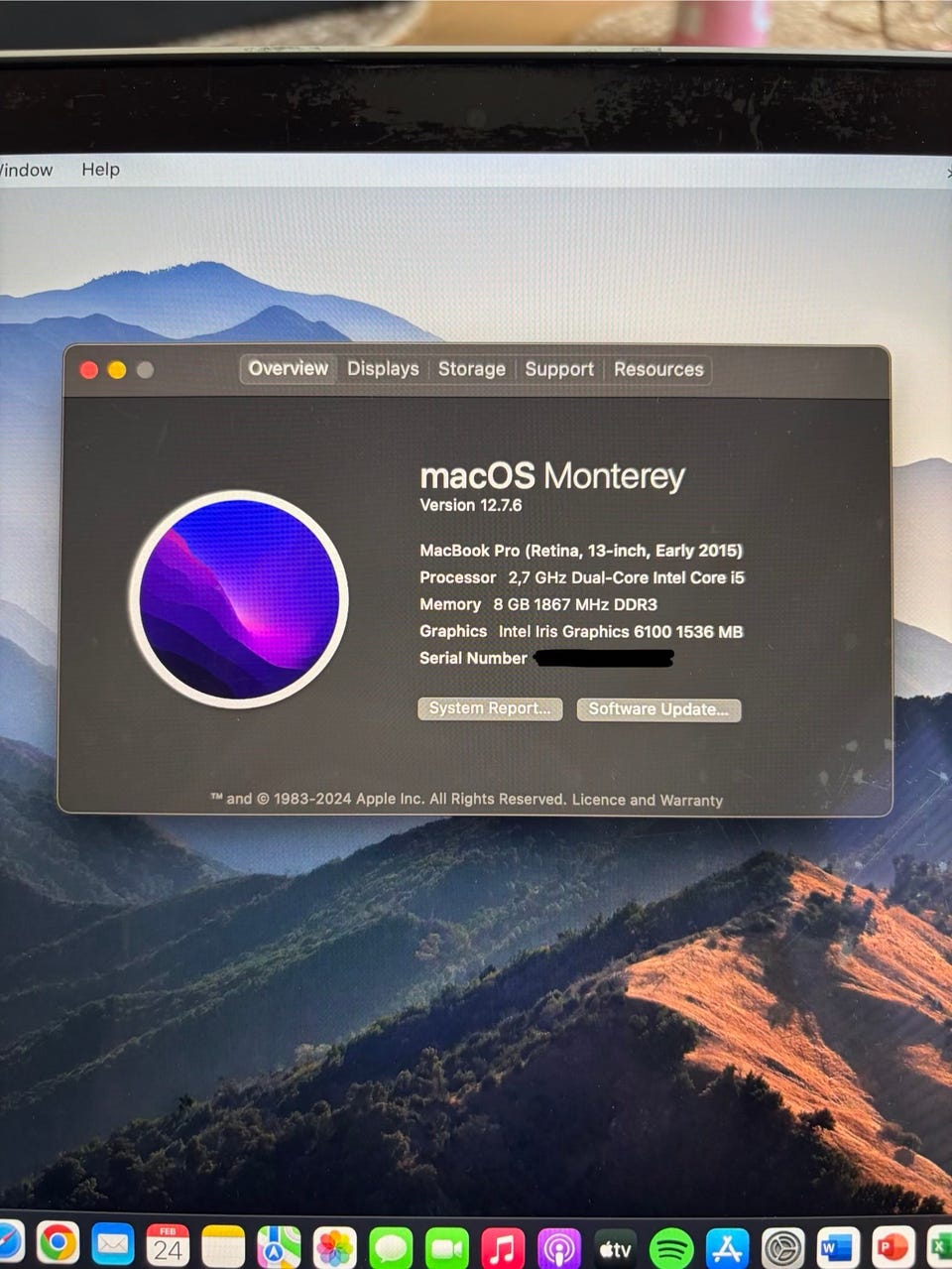This screenshot has width=952, height=1269.
Task: Minimize the About This Mac window
Action: (x=116, y=370)
